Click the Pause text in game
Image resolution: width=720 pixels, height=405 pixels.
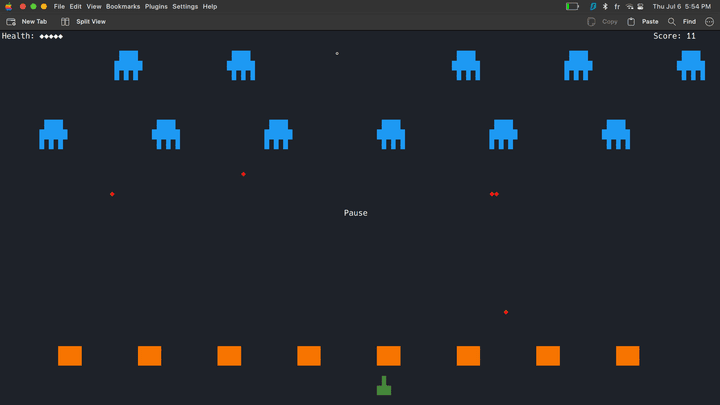[x=355, y=213]
